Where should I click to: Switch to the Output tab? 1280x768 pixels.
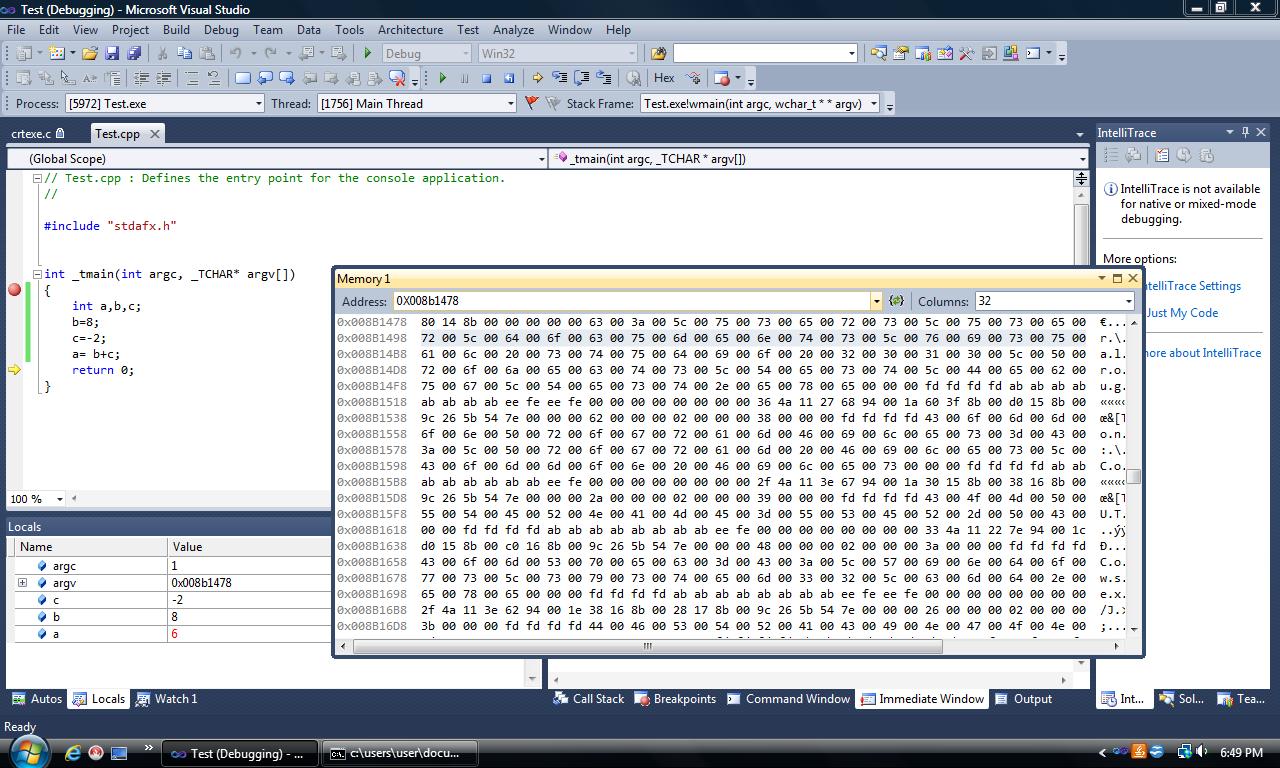[x=1023, y=699]
